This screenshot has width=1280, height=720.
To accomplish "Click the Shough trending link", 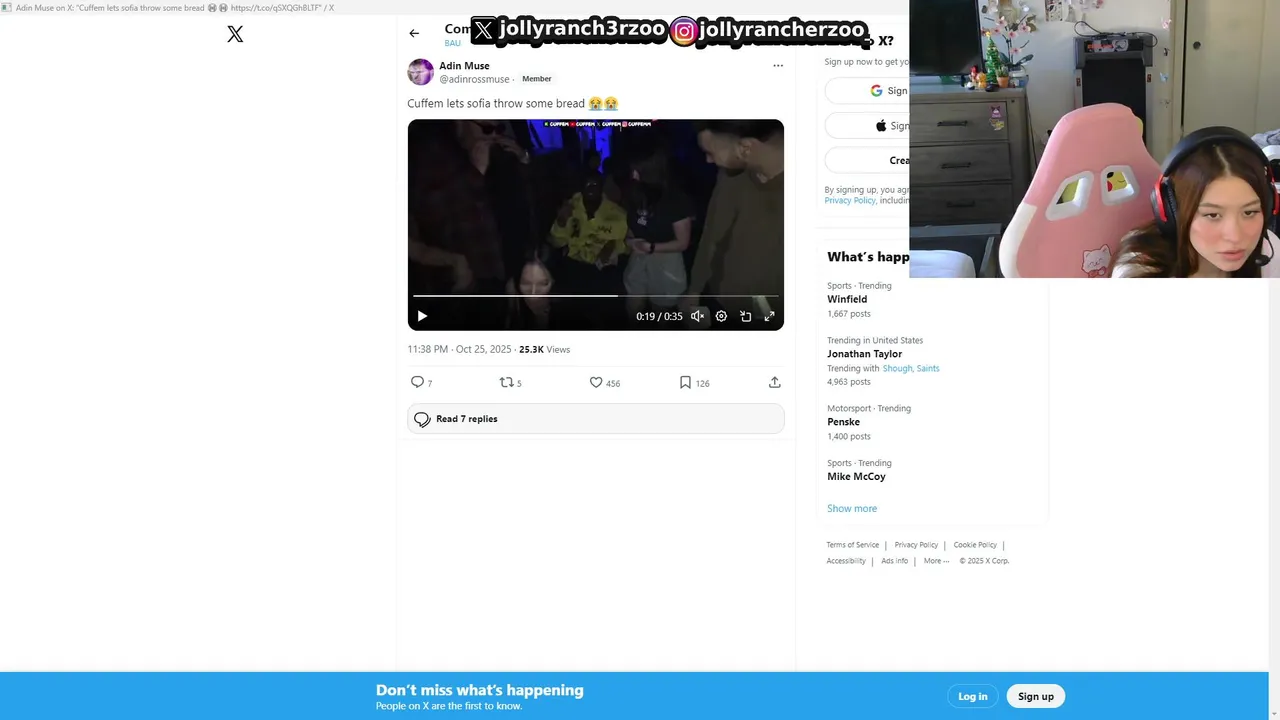I will (x=897, y=368).
